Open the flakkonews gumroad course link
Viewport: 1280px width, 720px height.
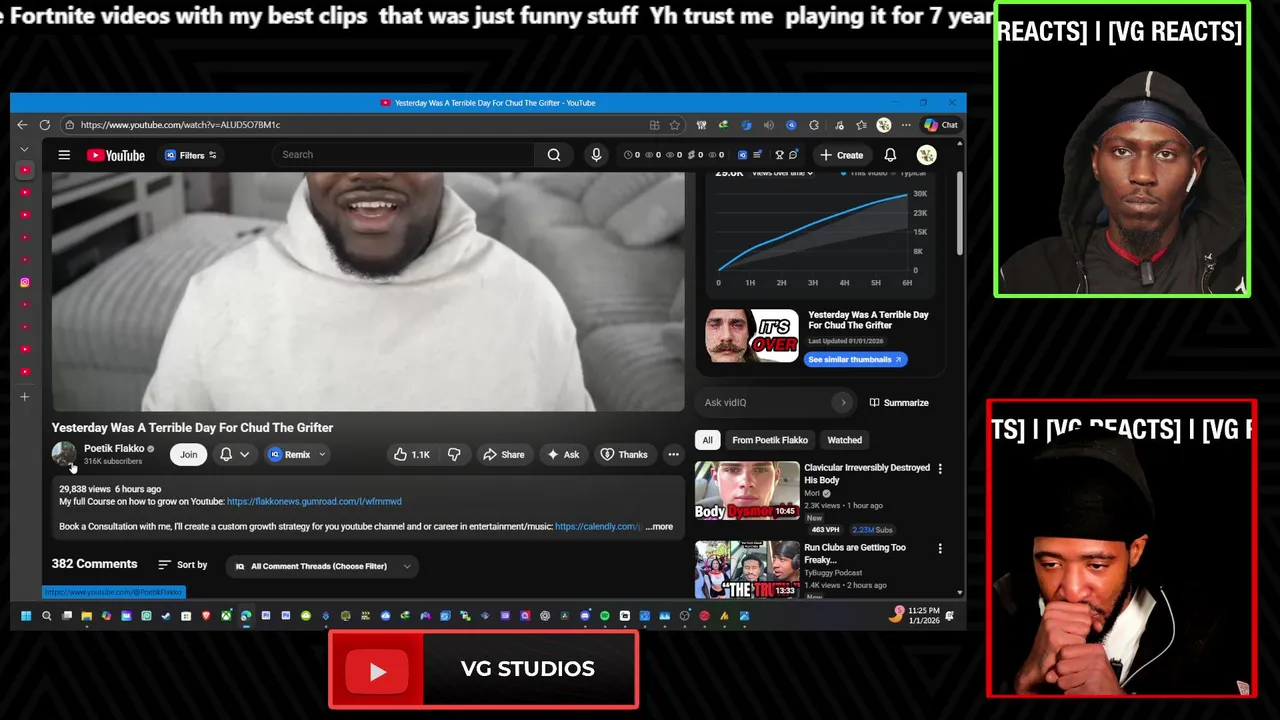point(314,501)
